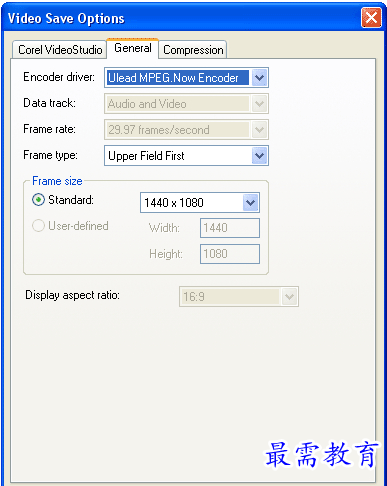
Task: Open the Frame rate dropdown arrow
Action: coord(259,130)
